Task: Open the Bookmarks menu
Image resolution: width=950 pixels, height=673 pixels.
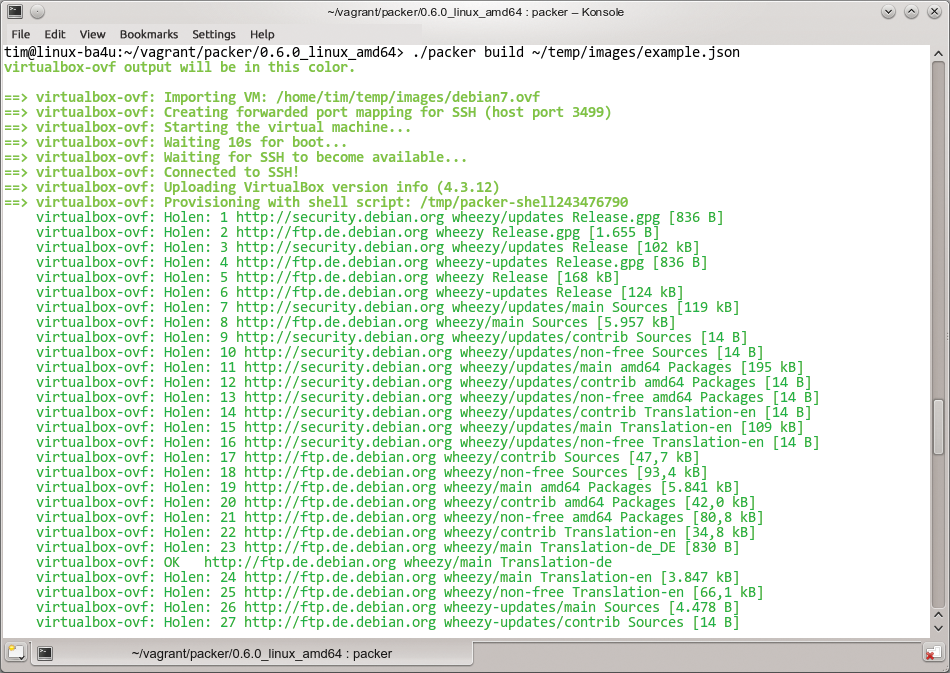Action: pos(148,34)
